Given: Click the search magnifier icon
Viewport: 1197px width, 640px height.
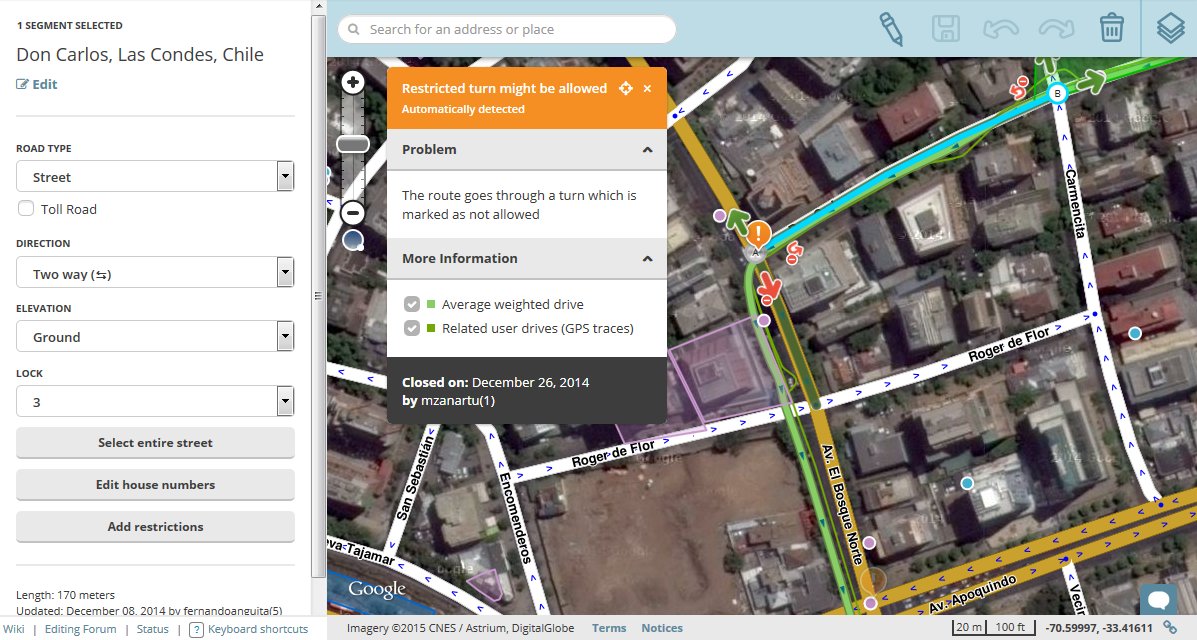Looking at the screenshot, I should click(353, 30).
